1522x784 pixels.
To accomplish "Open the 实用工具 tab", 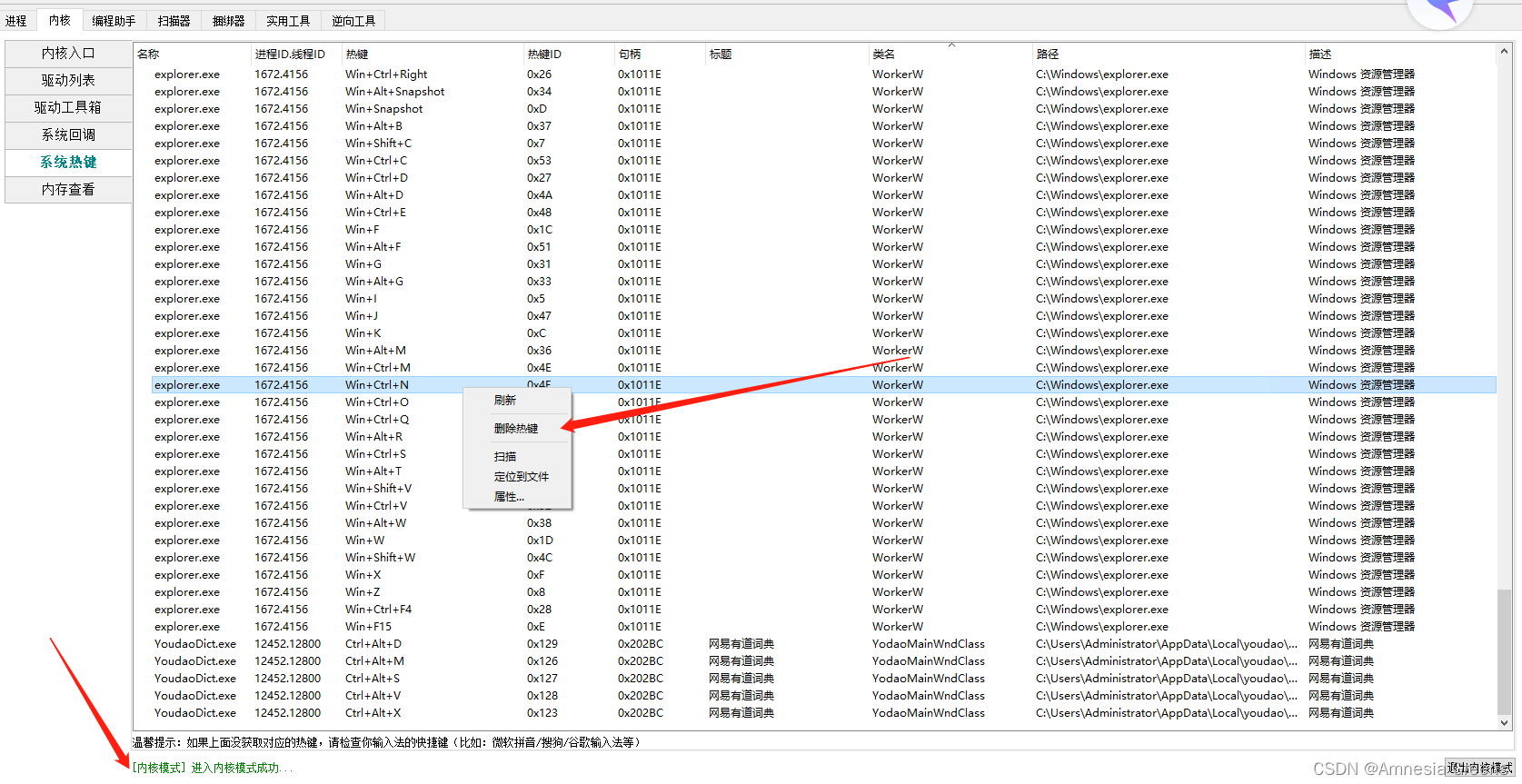I will pos(288,20).
